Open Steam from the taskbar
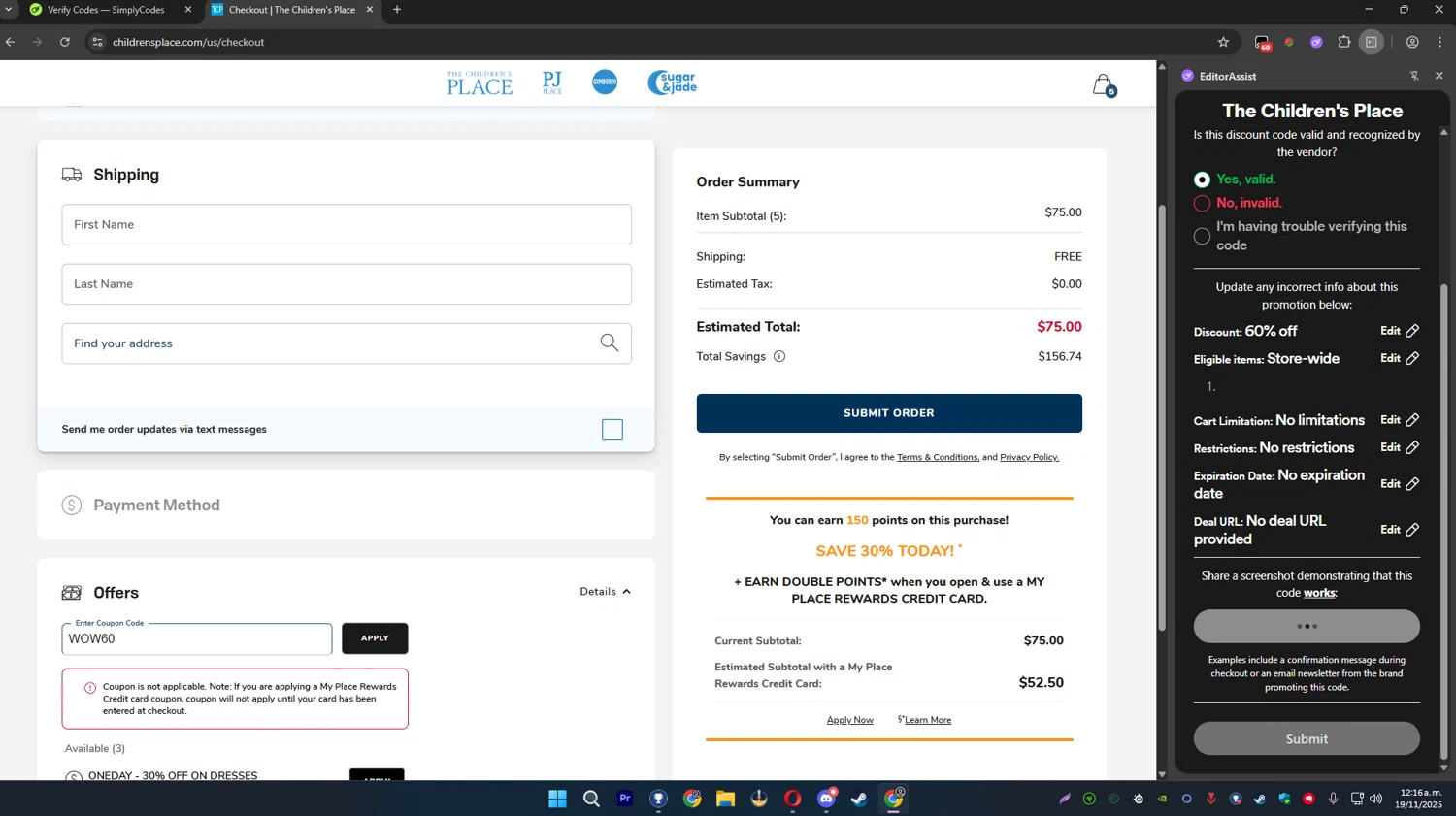The height and width of the screenshot is (816, 1456). point(860,799)
